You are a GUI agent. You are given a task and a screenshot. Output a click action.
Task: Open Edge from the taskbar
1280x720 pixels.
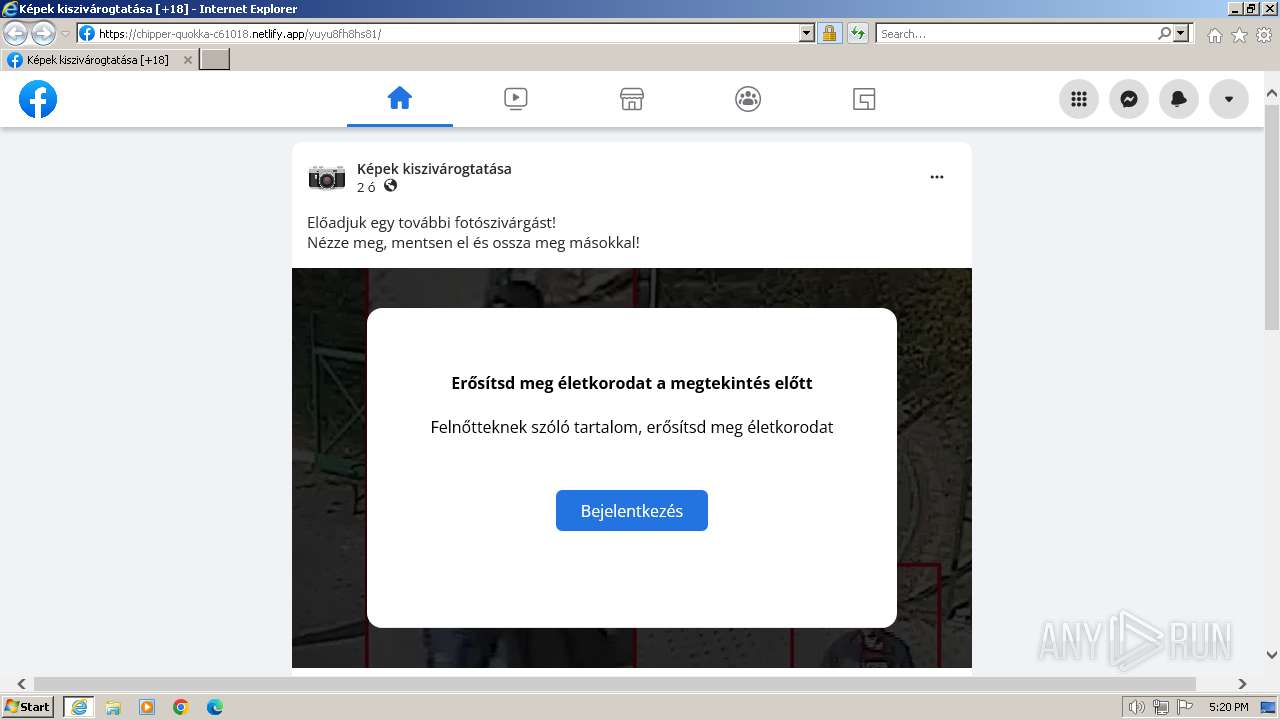215,707
